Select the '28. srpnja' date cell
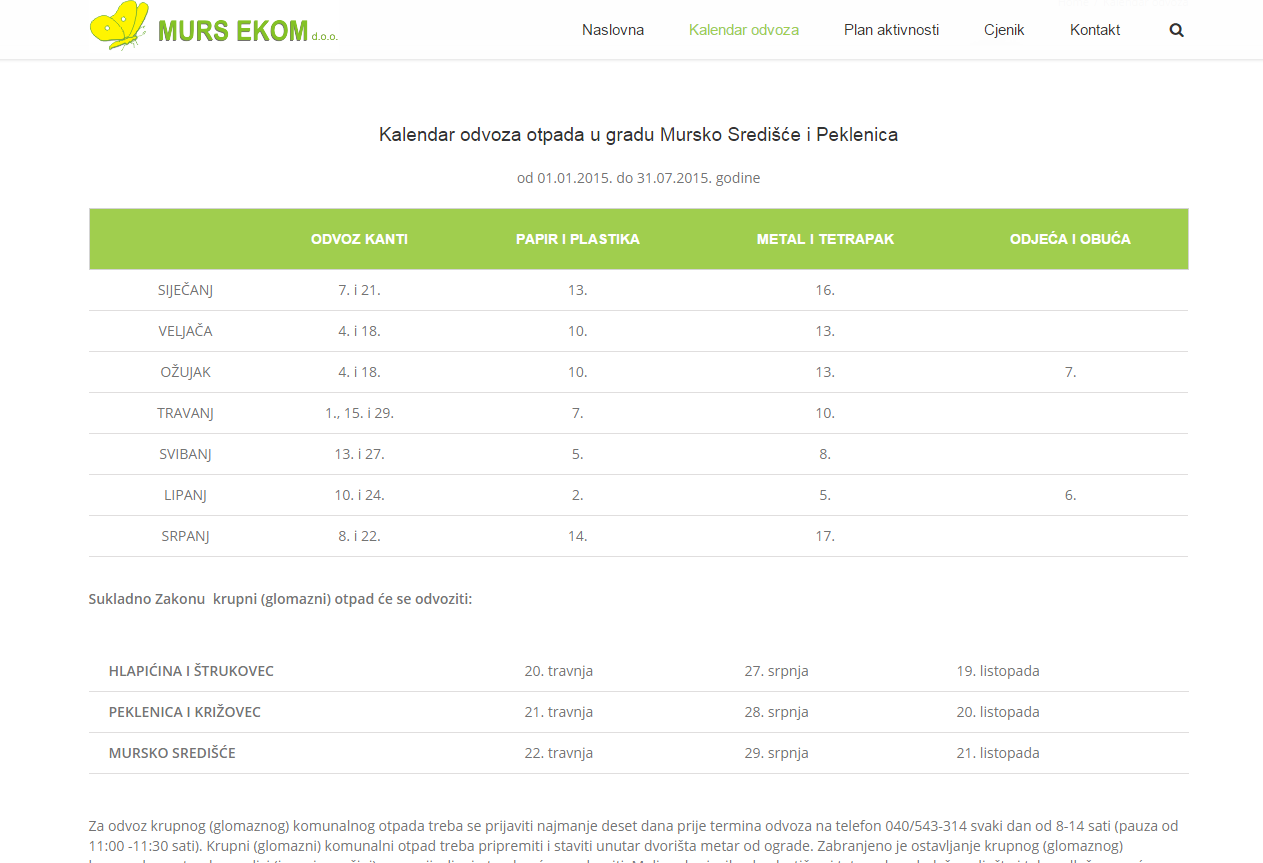Image resolution: width=1263 pixels, height=863 pixels. click(776, 712)
